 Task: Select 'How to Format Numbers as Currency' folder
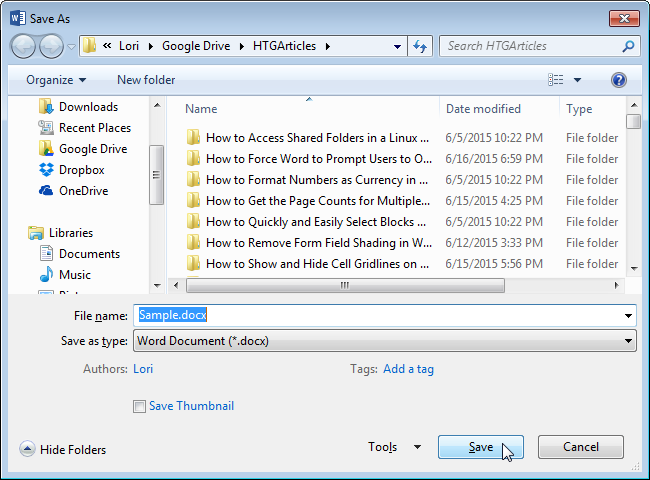(x=317, y=180)
